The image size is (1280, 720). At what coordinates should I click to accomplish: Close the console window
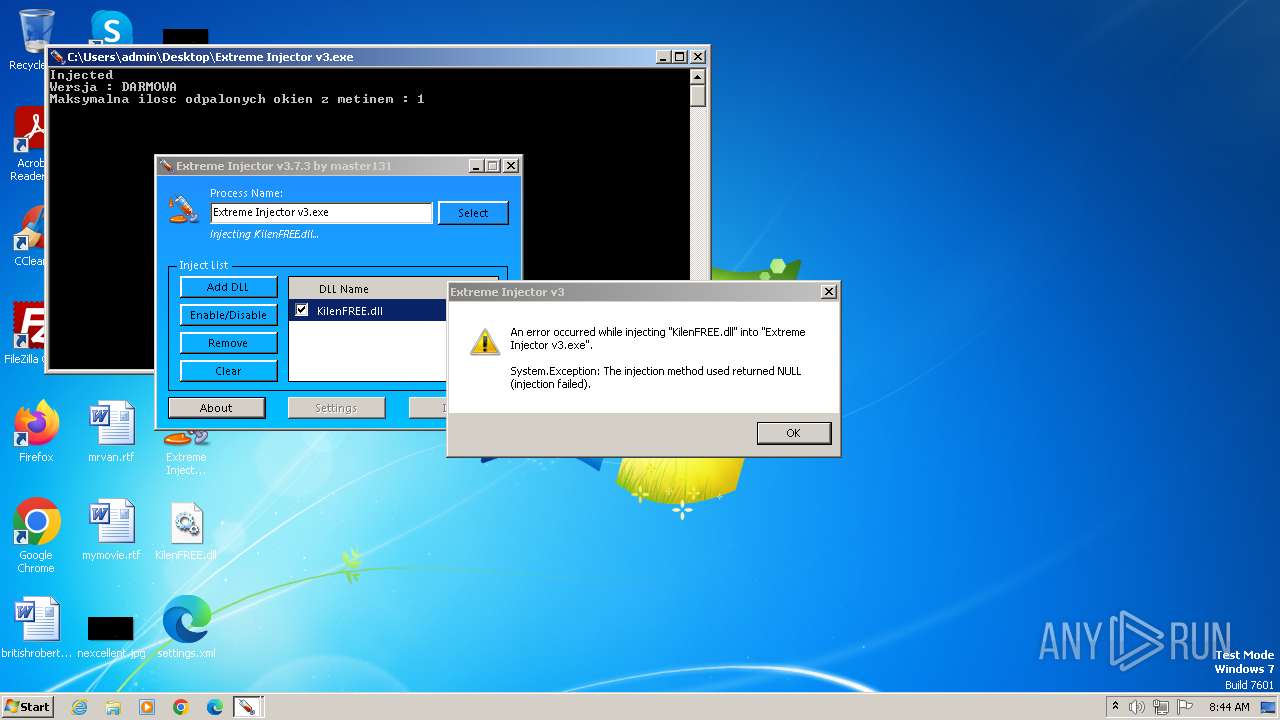[x=698, y=57]
